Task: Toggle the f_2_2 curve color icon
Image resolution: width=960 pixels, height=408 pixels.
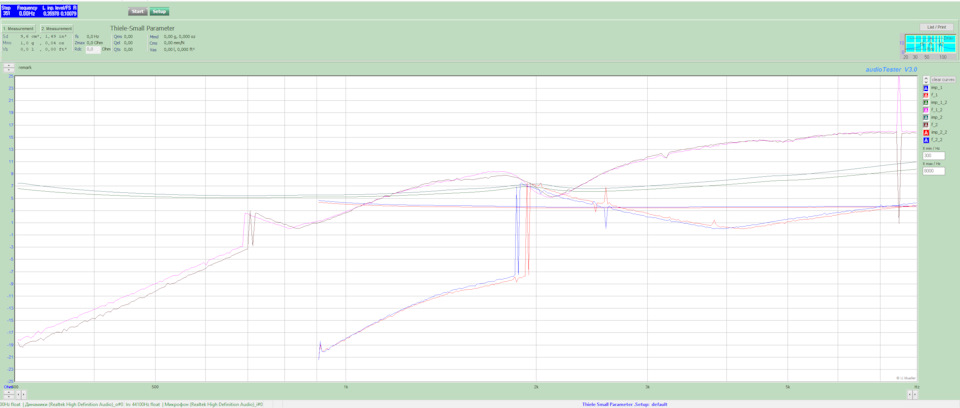Action: point(926,140)
